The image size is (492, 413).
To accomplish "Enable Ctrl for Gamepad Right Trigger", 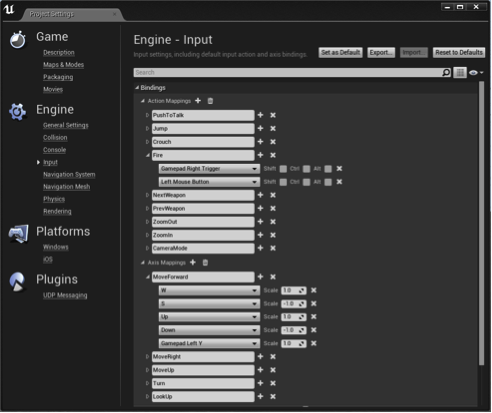I will pyautogui.click(x=307, y=169).
